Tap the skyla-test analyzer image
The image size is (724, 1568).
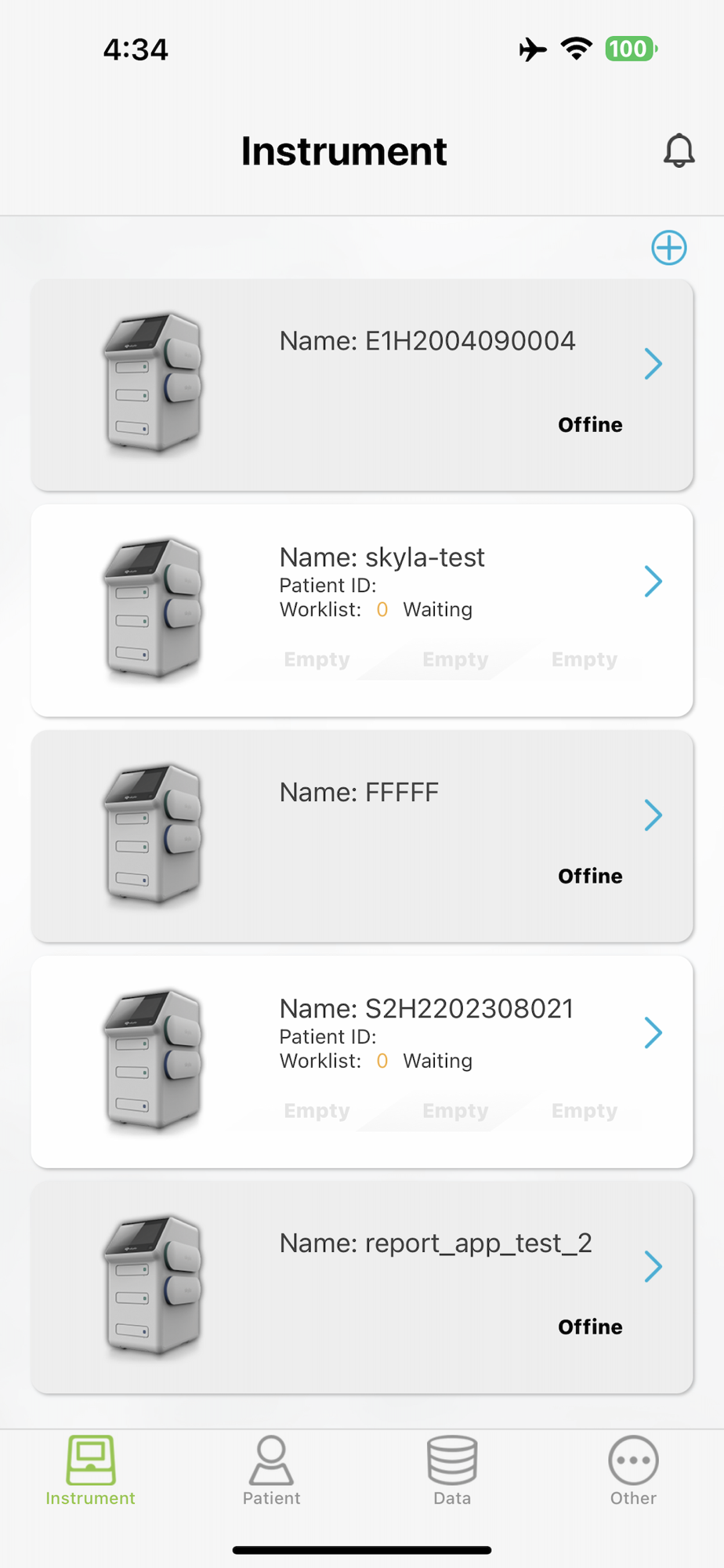(153, 608)
